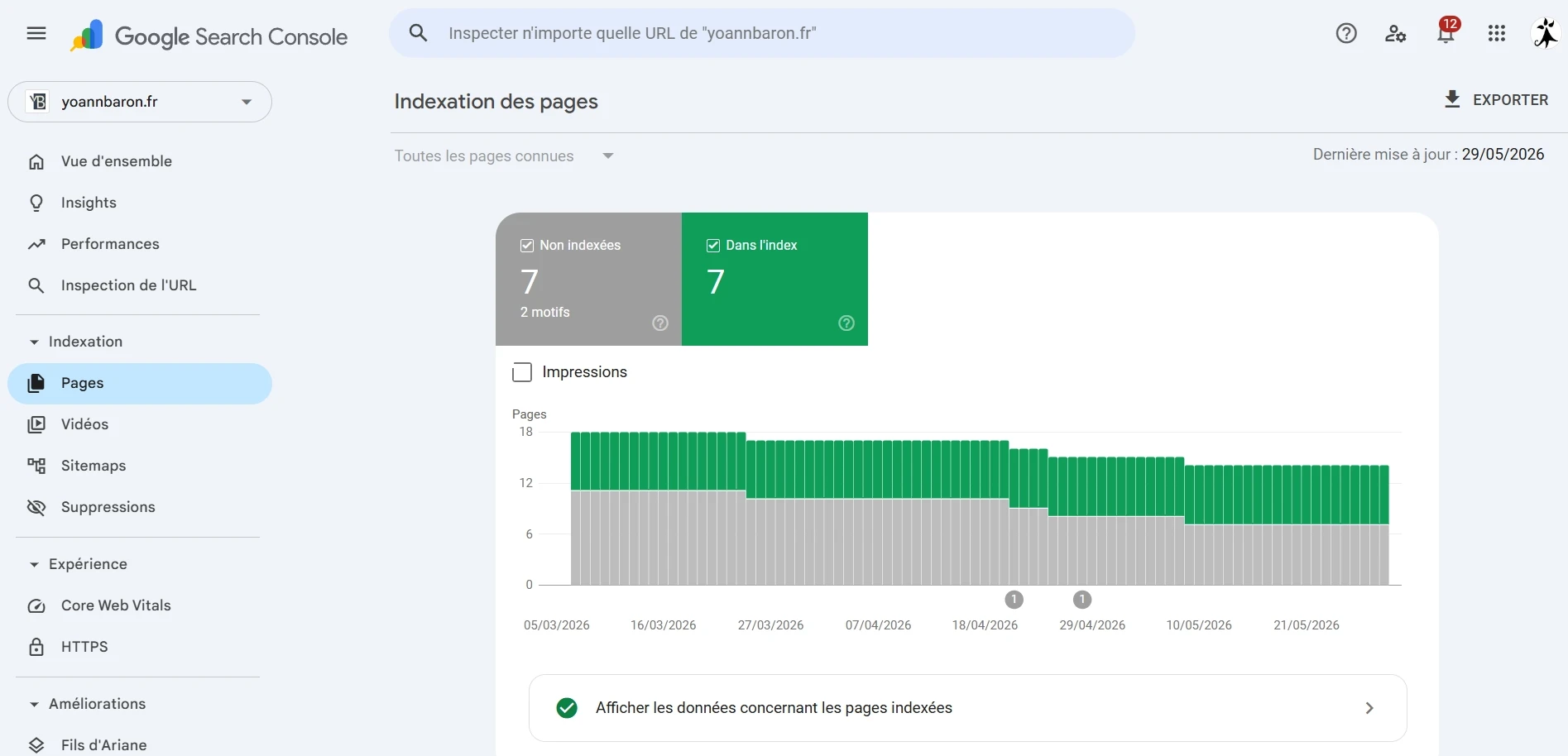Image resolution: width=1568 pixels, height=756 pixels.
Task: Open the Toutes les pages connues filter
Action: coord(504,156)
